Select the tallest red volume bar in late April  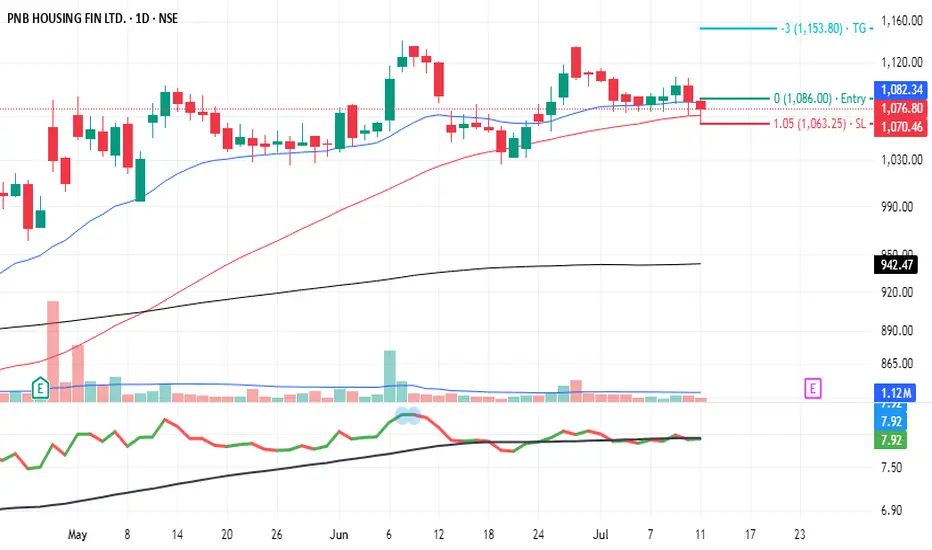tap(53, 351)
